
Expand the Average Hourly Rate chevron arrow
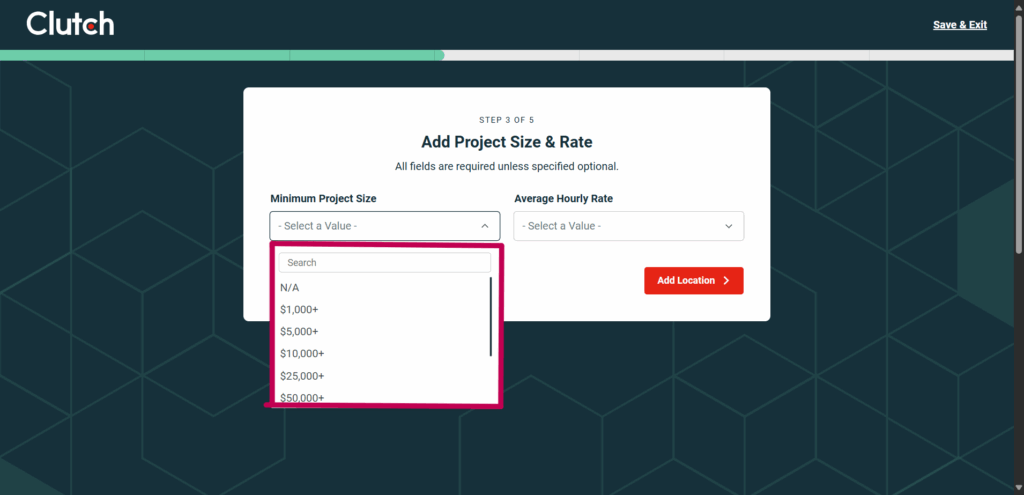click(x=729, y=226)
